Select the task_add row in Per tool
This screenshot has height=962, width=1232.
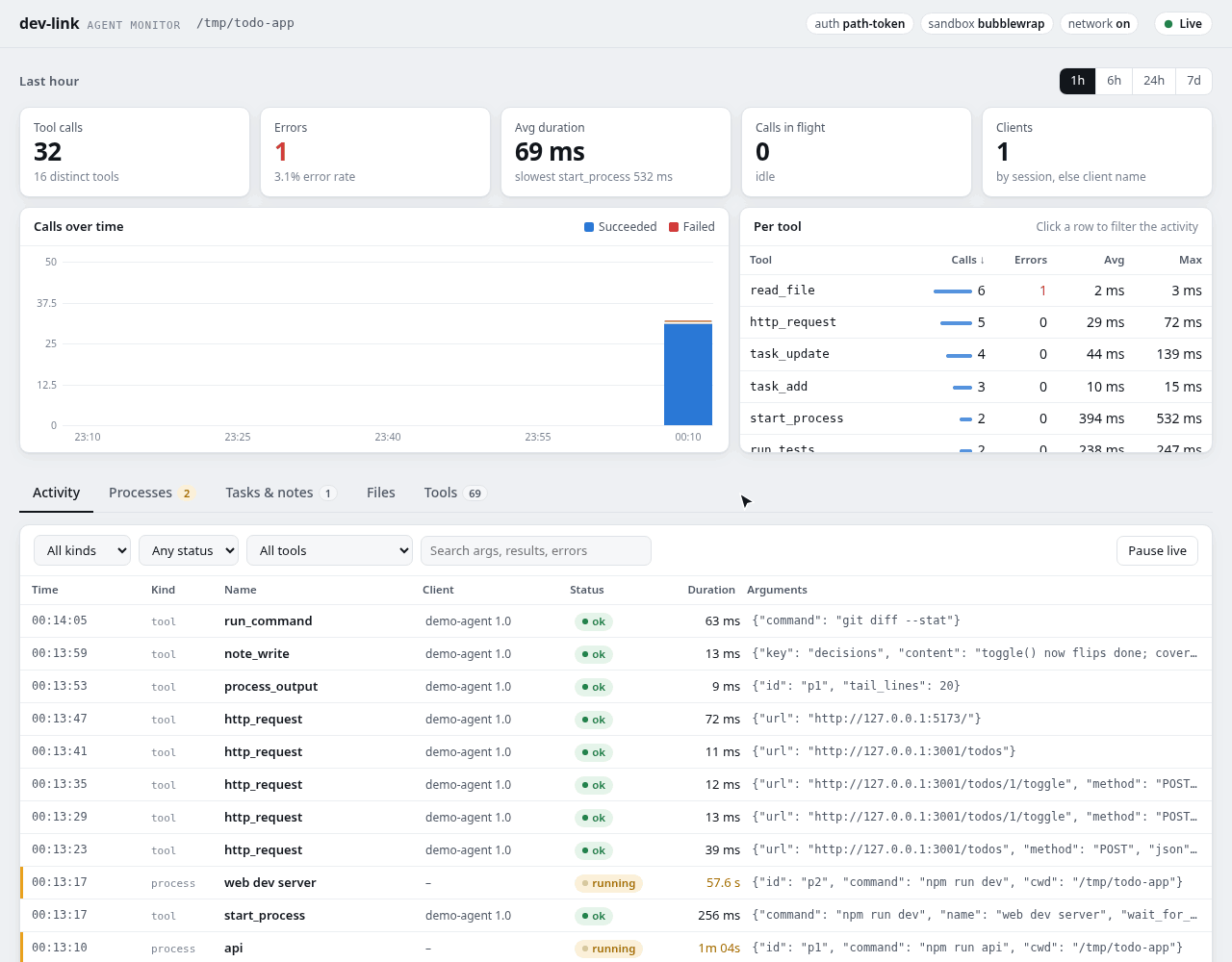[x=976, y=387]
